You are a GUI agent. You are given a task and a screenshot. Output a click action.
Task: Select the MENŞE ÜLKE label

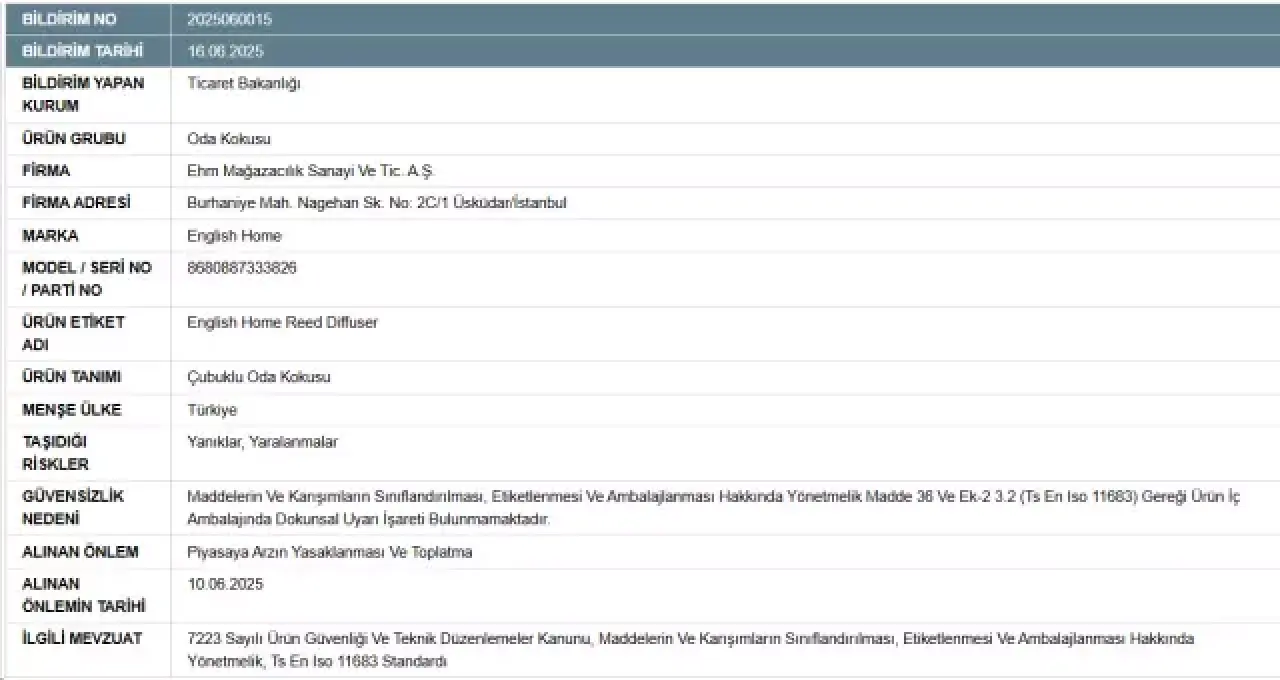tap(72, 410)
